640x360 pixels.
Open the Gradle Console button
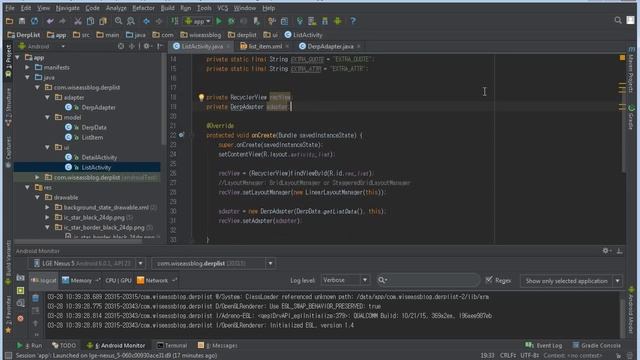pos(596,346)
